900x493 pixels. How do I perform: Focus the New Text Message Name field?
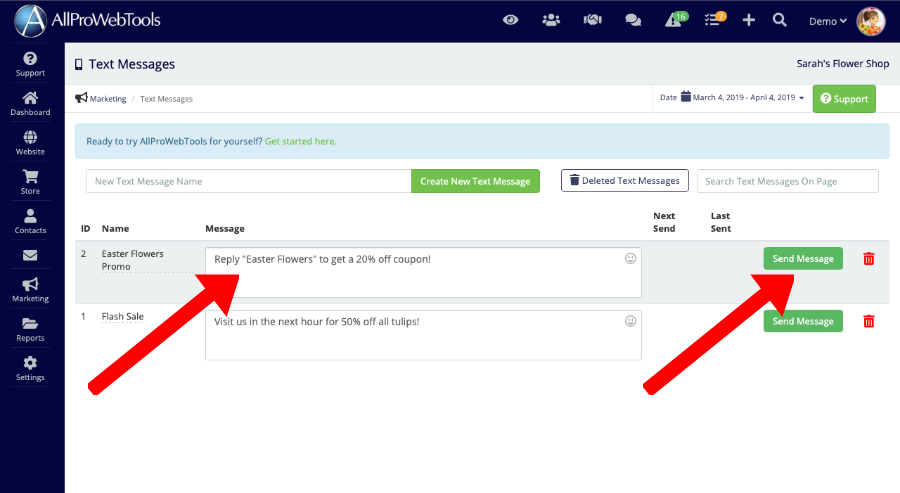249,181
